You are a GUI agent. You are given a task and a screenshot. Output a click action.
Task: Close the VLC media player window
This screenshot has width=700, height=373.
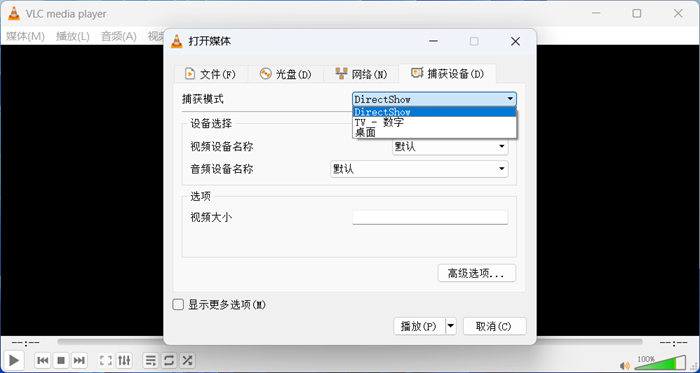tap(678, 13)
